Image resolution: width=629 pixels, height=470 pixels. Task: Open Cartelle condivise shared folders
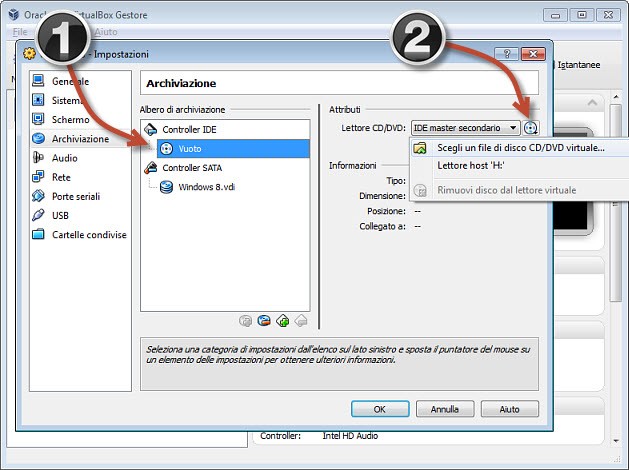pyautogui.click(x=89, y=234)
